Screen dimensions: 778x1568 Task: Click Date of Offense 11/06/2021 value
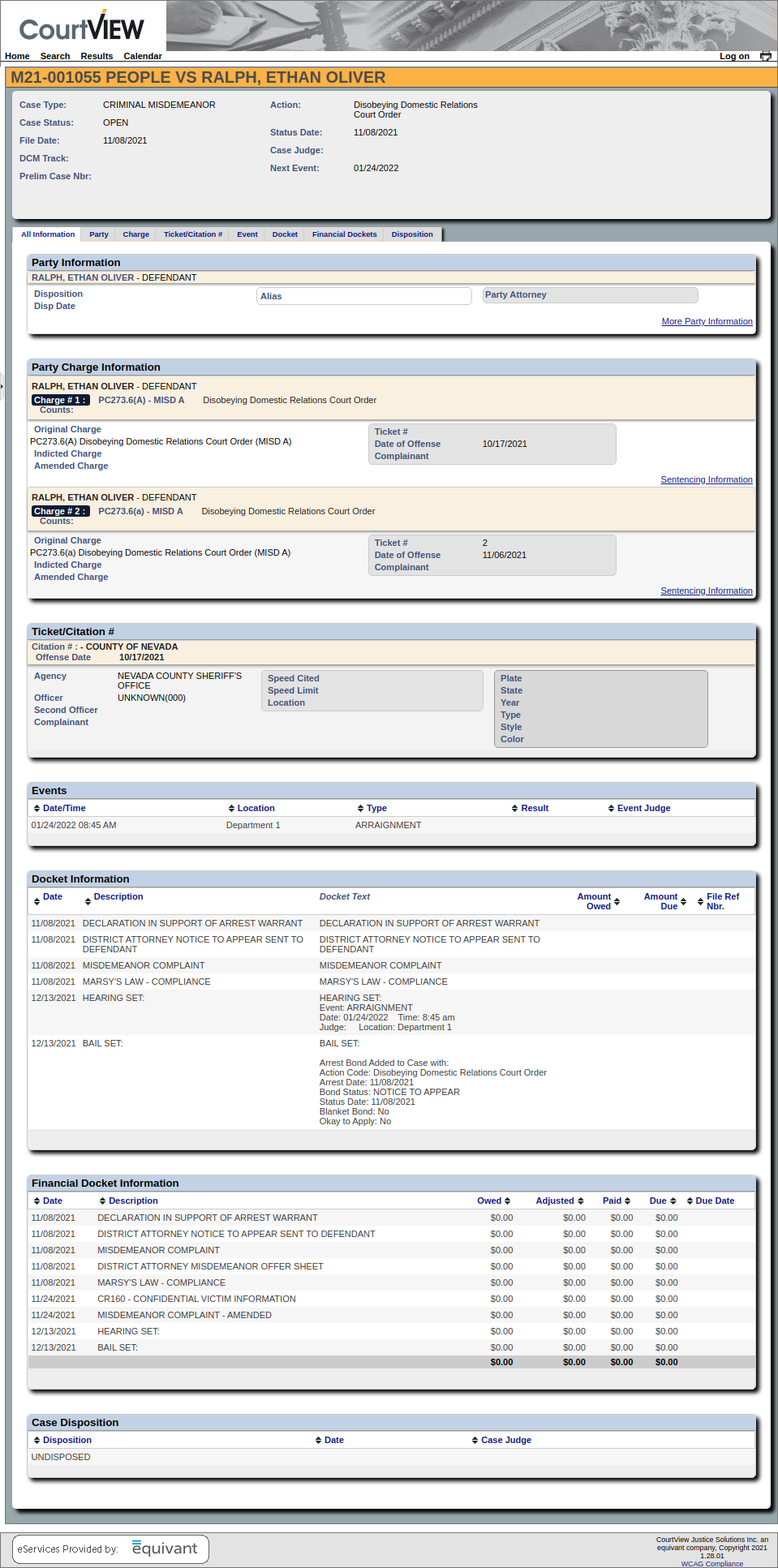click(x=505, y=556)
